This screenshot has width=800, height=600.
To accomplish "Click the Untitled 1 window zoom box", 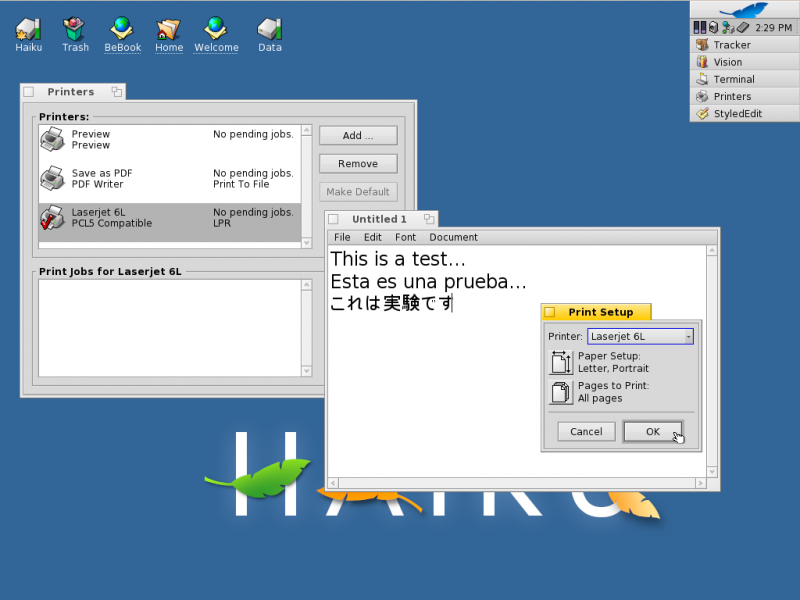I will [x=429, y=219].
